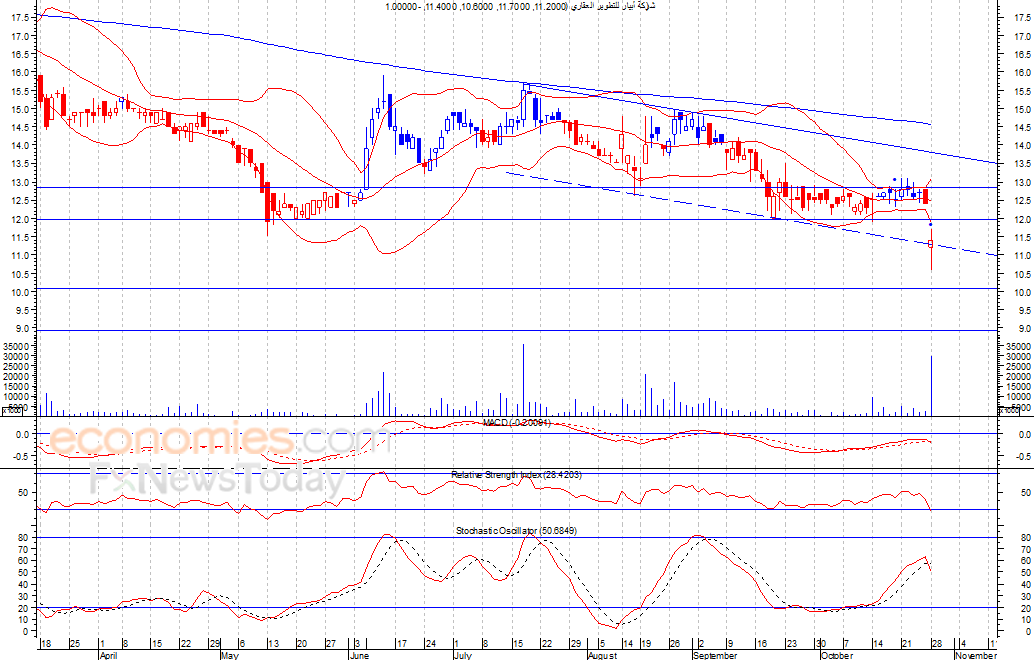Click the -0.5 label on left MACD axis
This screenshot has height=660, width=1034.
(22, 456)
